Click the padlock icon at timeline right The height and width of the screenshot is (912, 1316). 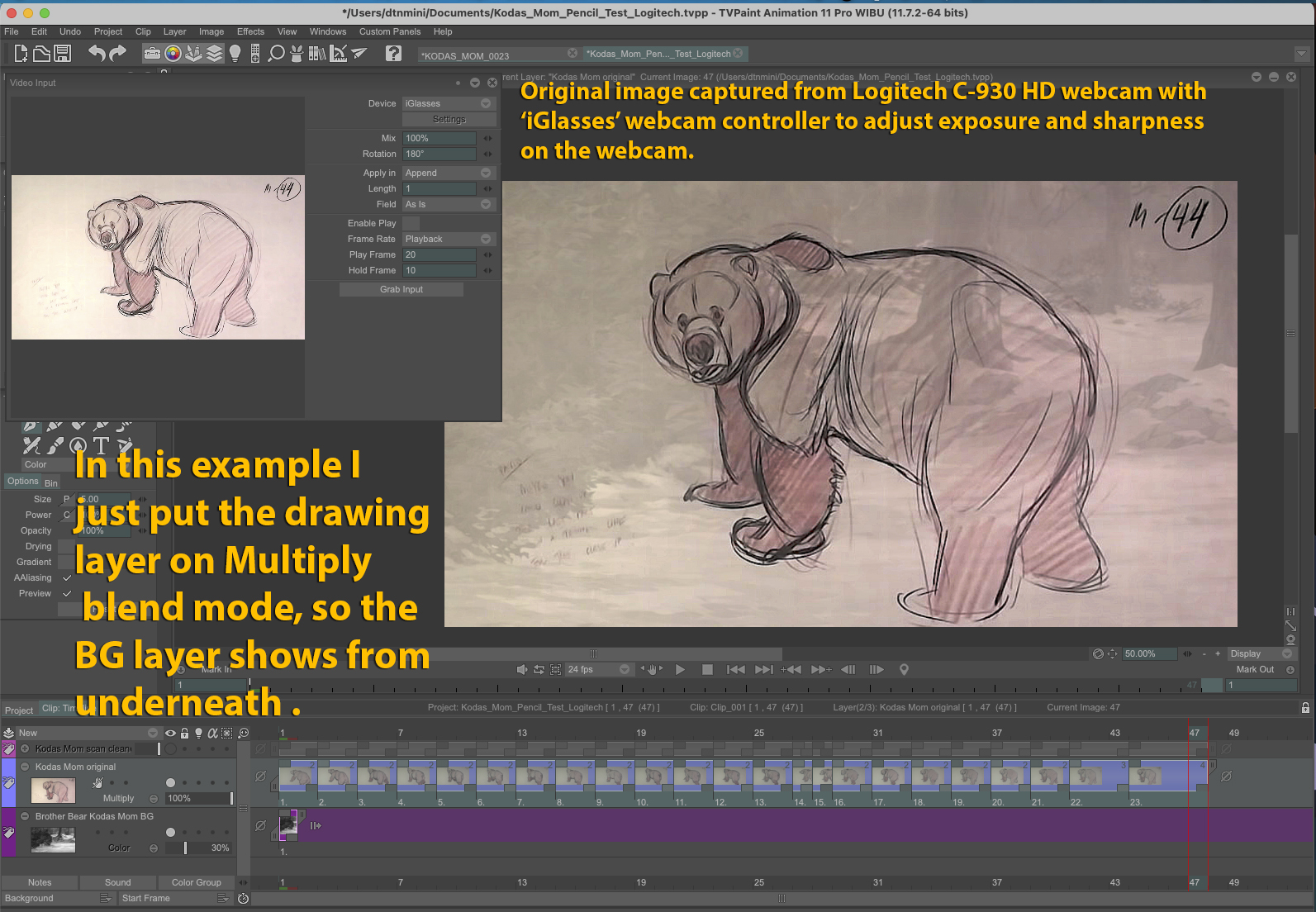1305,707
